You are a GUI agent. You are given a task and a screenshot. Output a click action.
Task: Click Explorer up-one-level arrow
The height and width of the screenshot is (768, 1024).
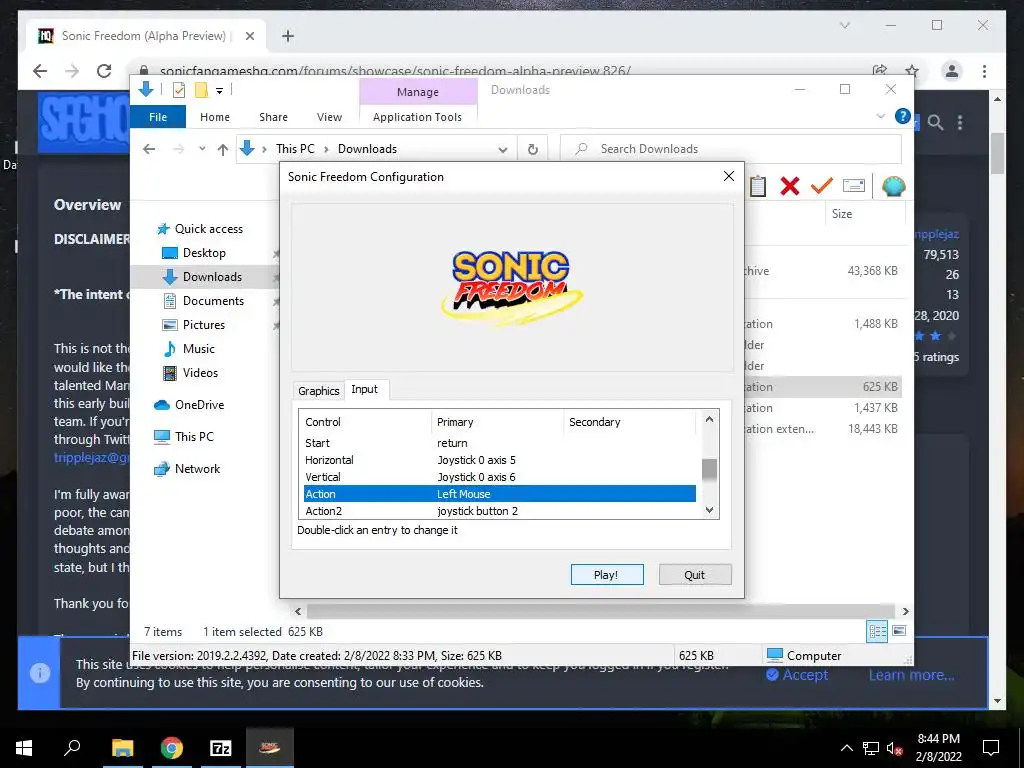[223, 150]
